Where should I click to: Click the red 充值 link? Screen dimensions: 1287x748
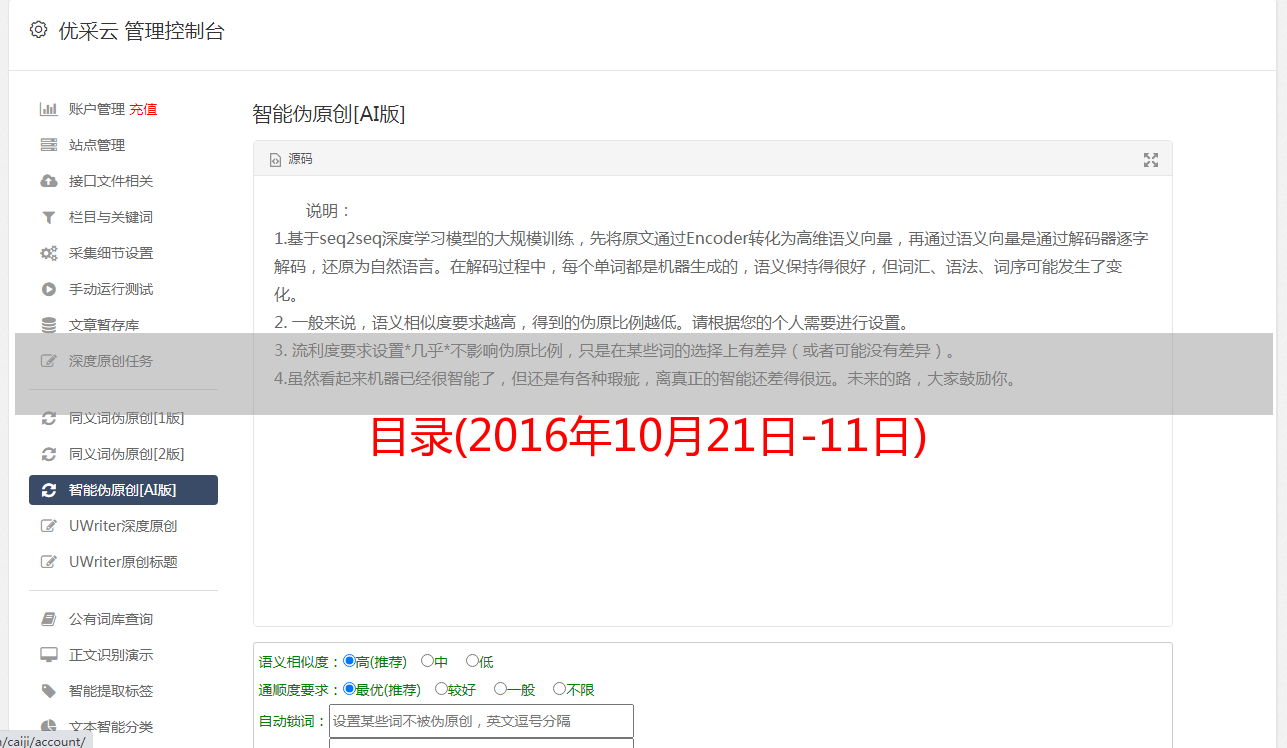(143, 109)
